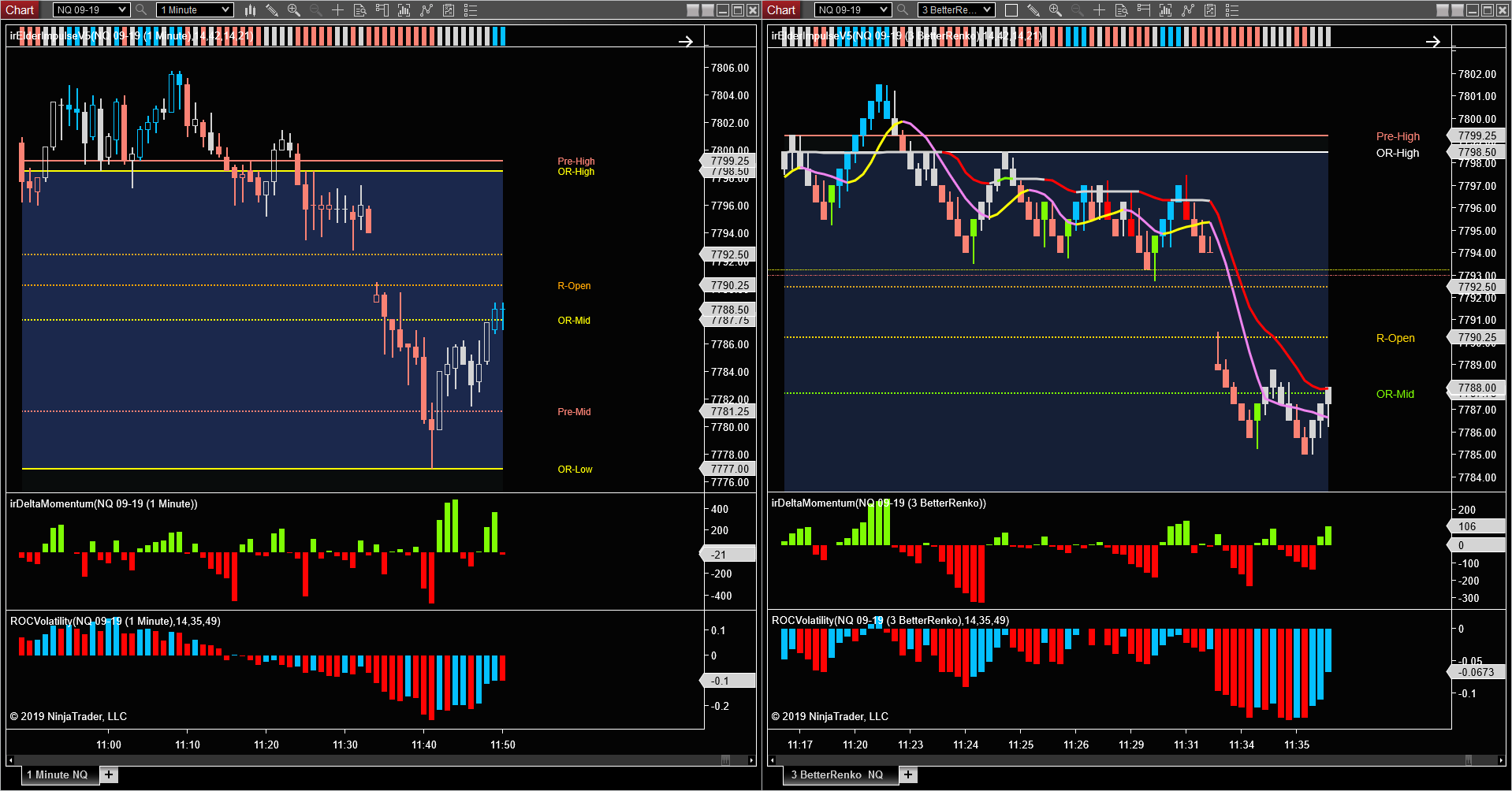Toggle second link button in right chart title bar
The image size is (1512, 791).
(x=1458, y=10)
